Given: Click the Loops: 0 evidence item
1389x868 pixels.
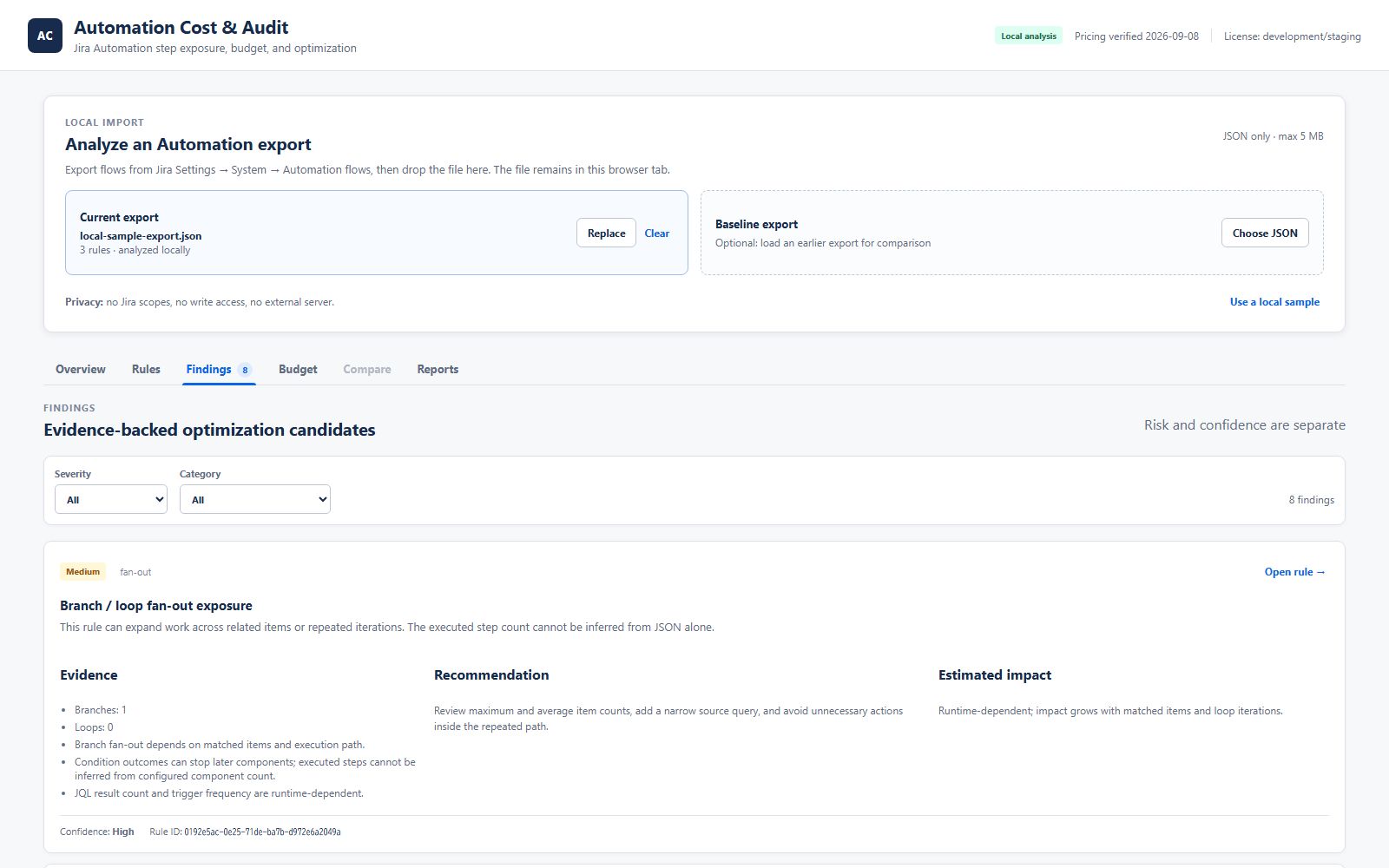Looking at the screenshot, I should [x=94, y=727].
